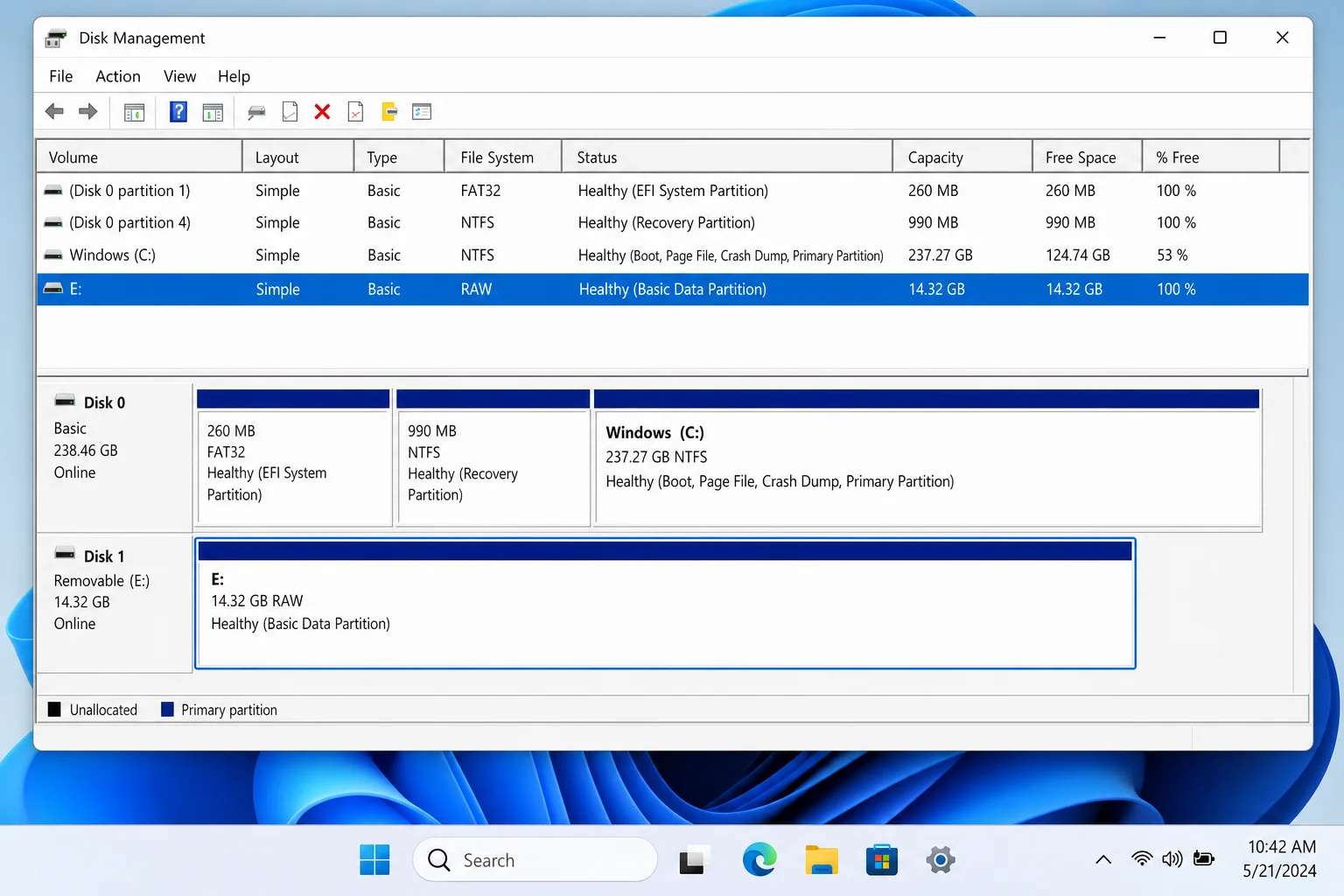
Task: Click drive icon beside Windows (C:) volume
Action: (53, 255)
